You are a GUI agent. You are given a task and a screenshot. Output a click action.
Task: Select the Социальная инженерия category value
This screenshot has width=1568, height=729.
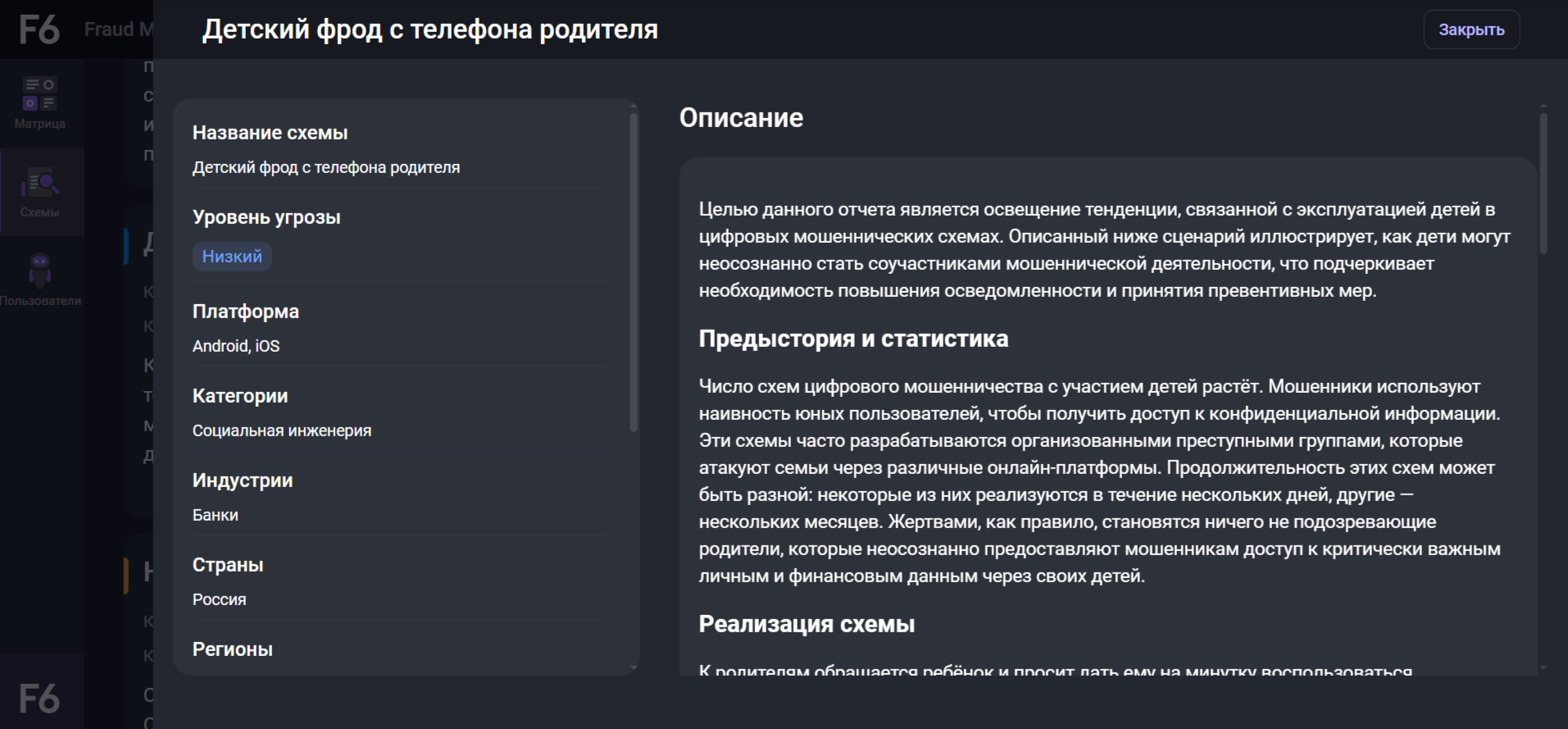coord(282,431)
